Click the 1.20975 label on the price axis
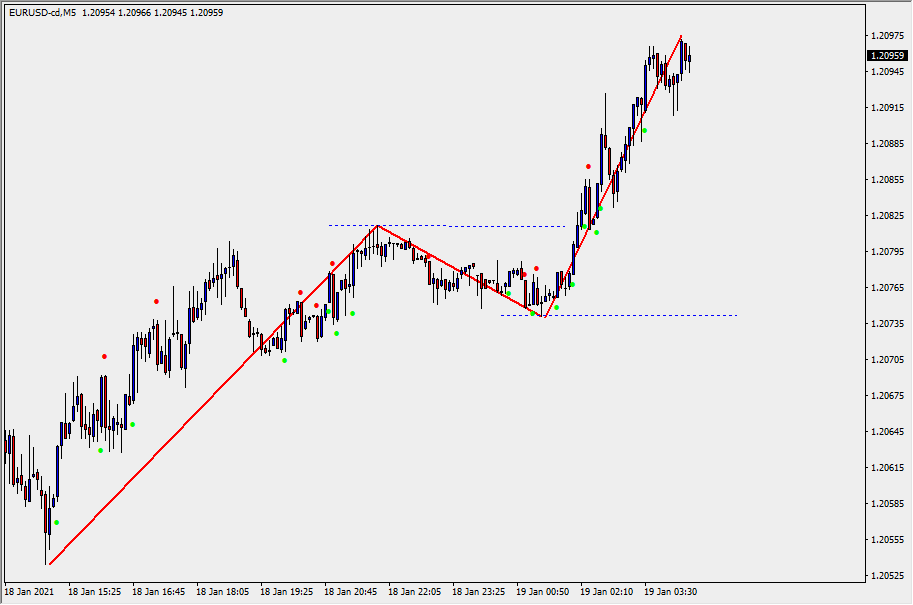Screen dimensions: 913x605 [887, 36]
